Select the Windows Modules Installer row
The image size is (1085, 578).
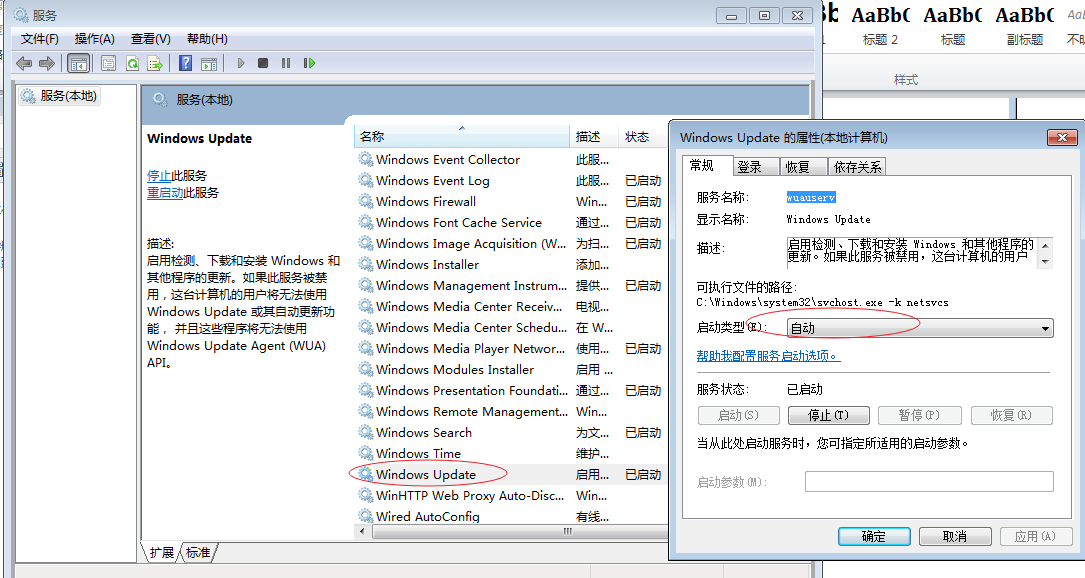(511, 370)
